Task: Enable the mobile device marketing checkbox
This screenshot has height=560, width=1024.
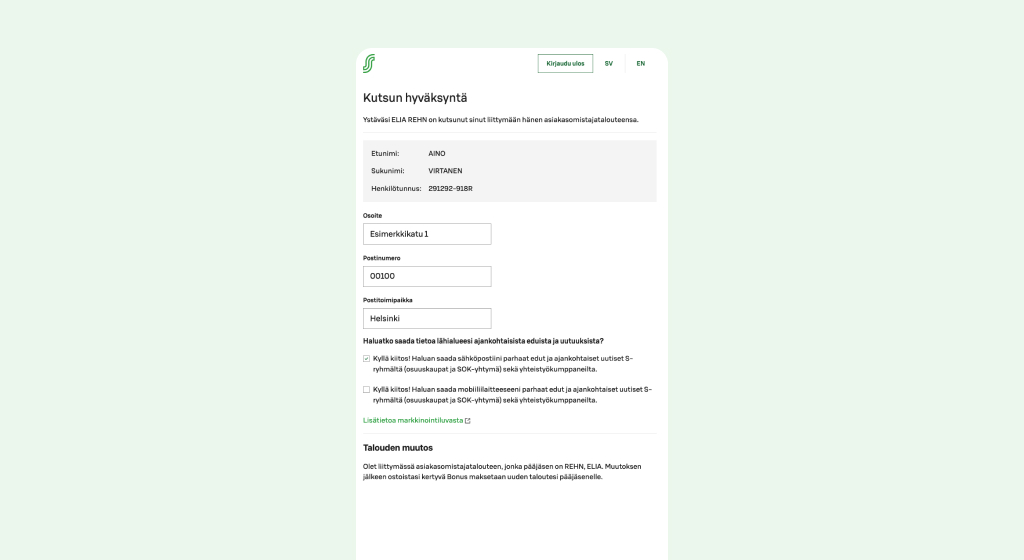Action: pos(366,390)
